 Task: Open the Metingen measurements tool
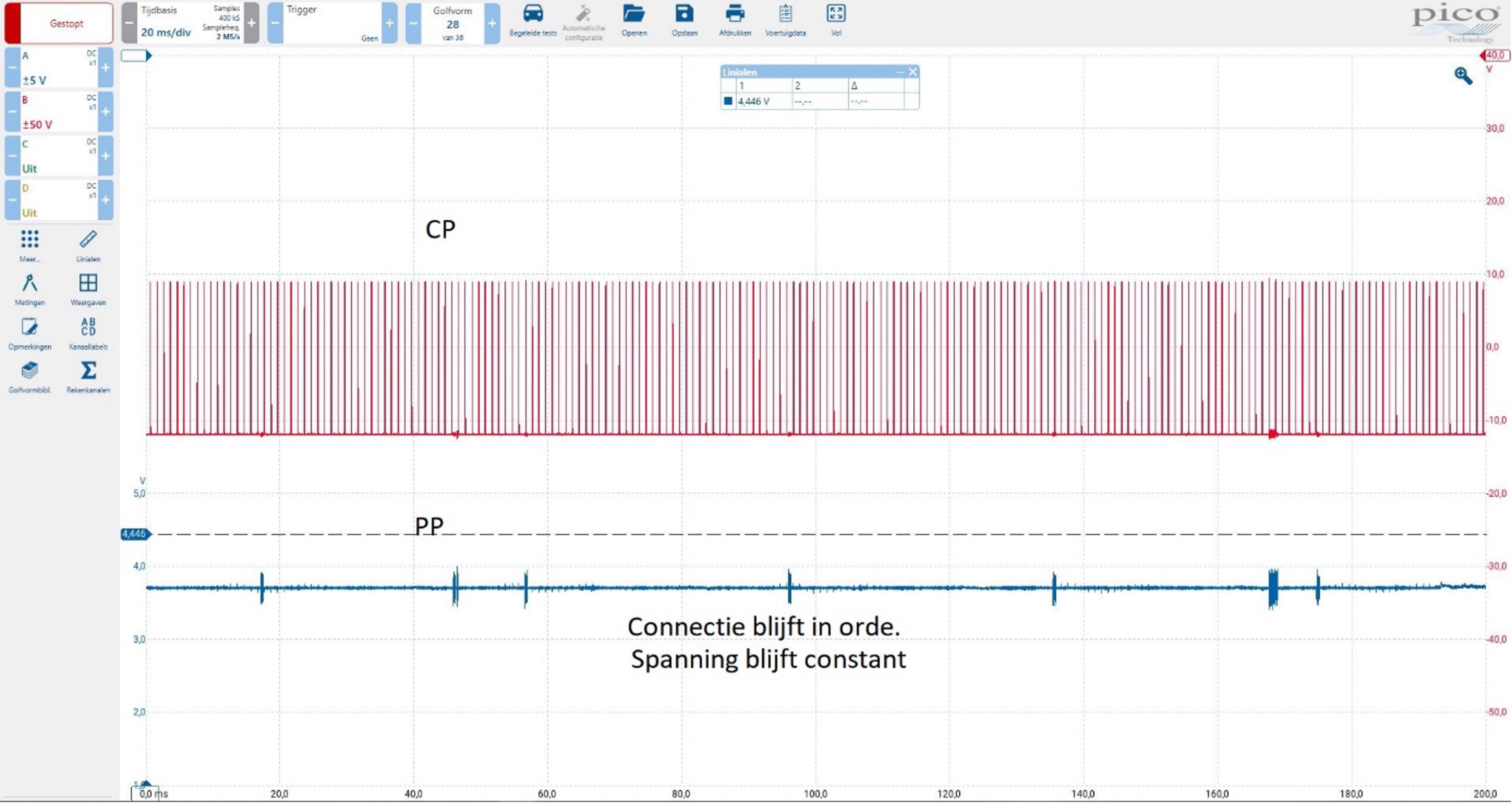(30, 289)
